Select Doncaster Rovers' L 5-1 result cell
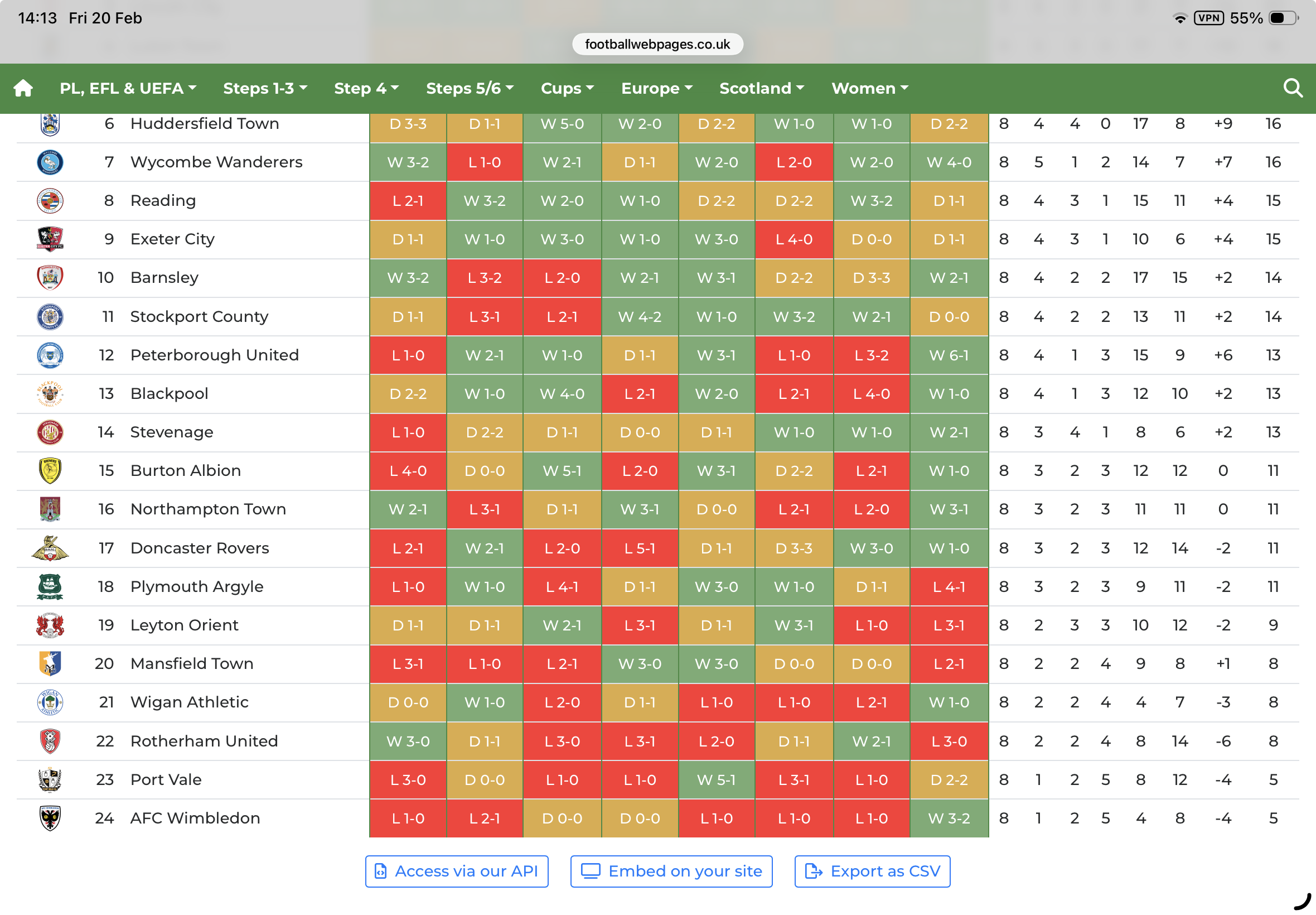 coord(640,548)
